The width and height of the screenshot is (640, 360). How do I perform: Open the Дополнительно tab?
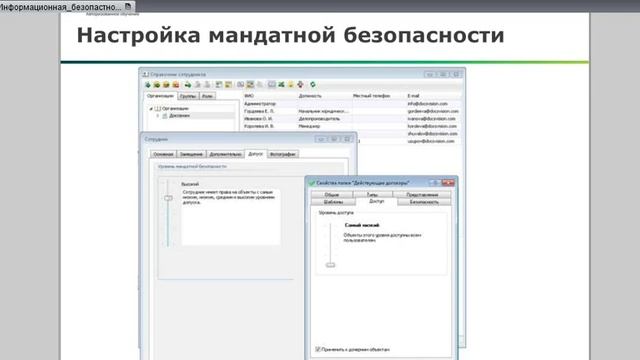click(x=225, y=154)
